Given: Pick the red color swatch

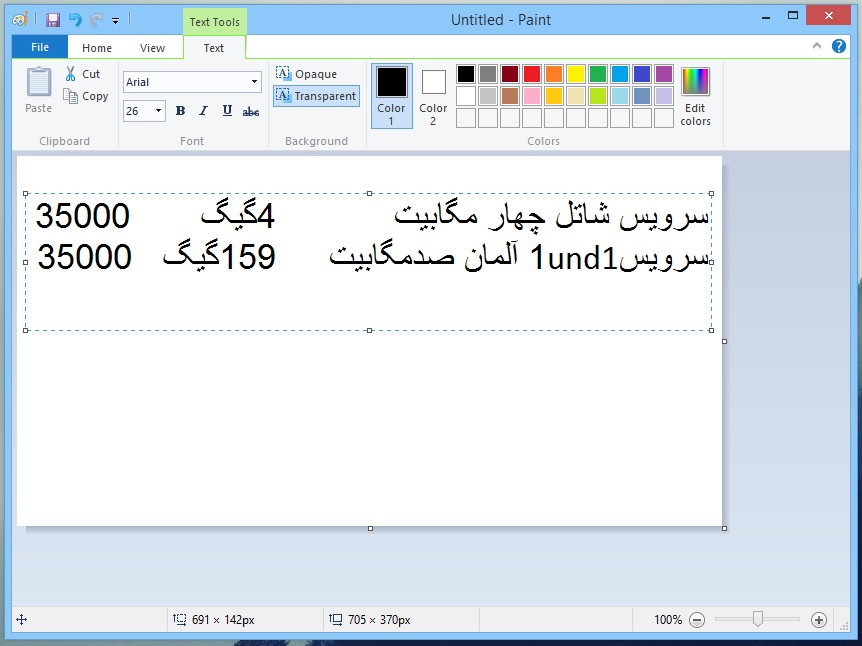Looking at the screenshot, I should click(x=532, y=74).
